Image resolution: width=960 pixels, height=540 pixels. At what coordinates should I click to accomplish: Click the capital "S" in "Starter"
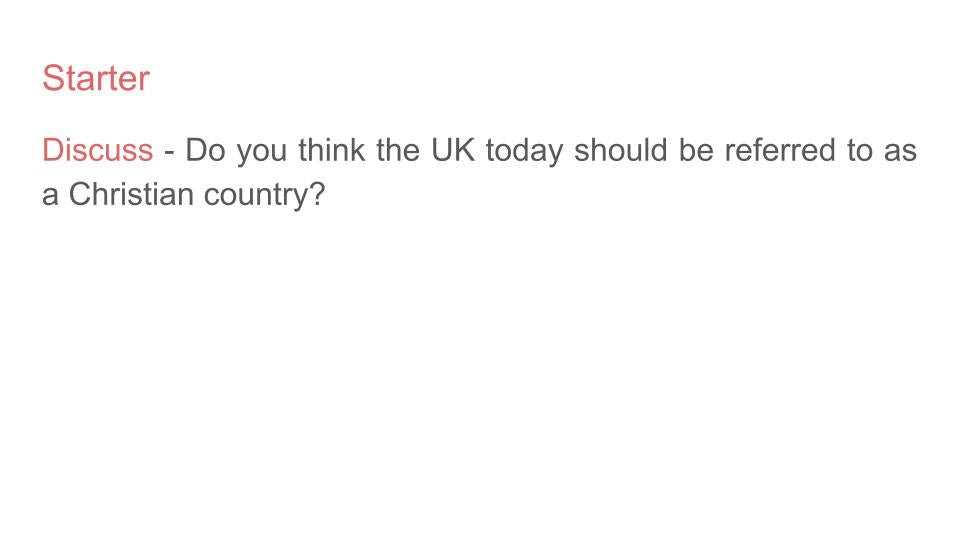pos(53,78)
